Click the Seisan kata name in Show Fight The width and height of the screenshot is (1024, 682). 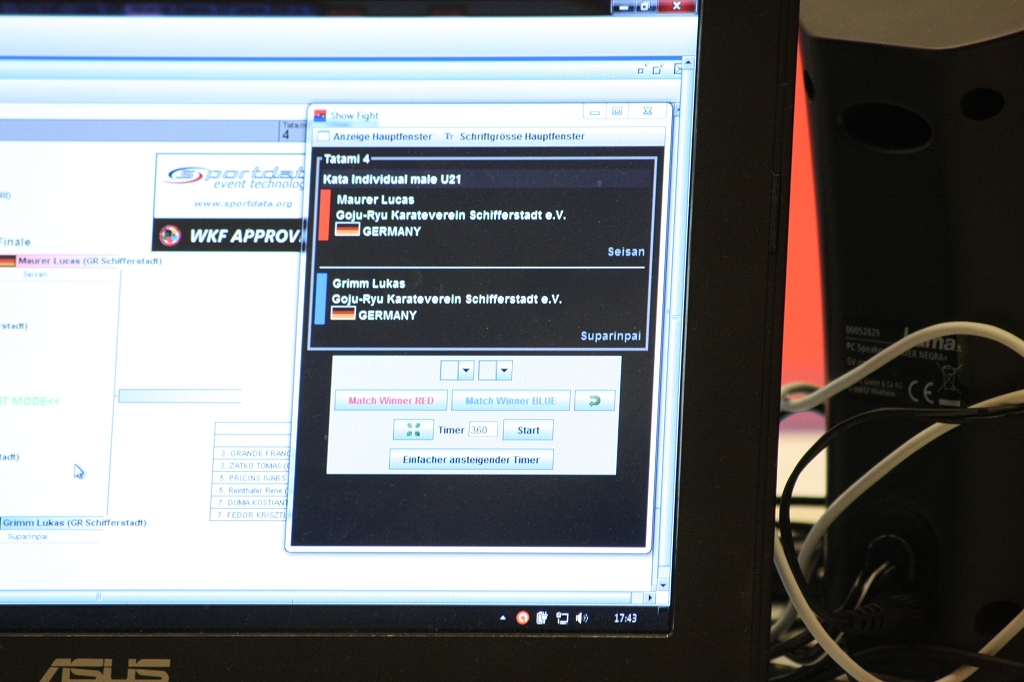[626, 252]
